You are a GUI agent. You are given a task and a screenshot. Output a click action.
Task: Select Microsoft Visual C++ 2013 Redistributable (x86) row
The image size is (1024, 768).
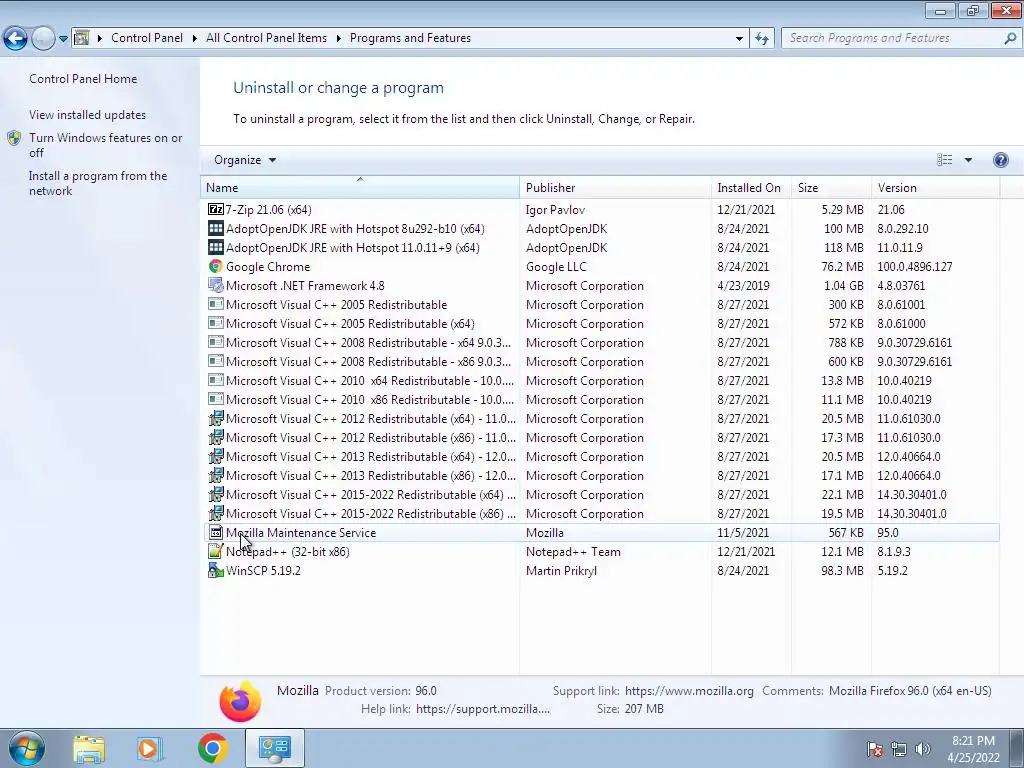click(601, 475)
